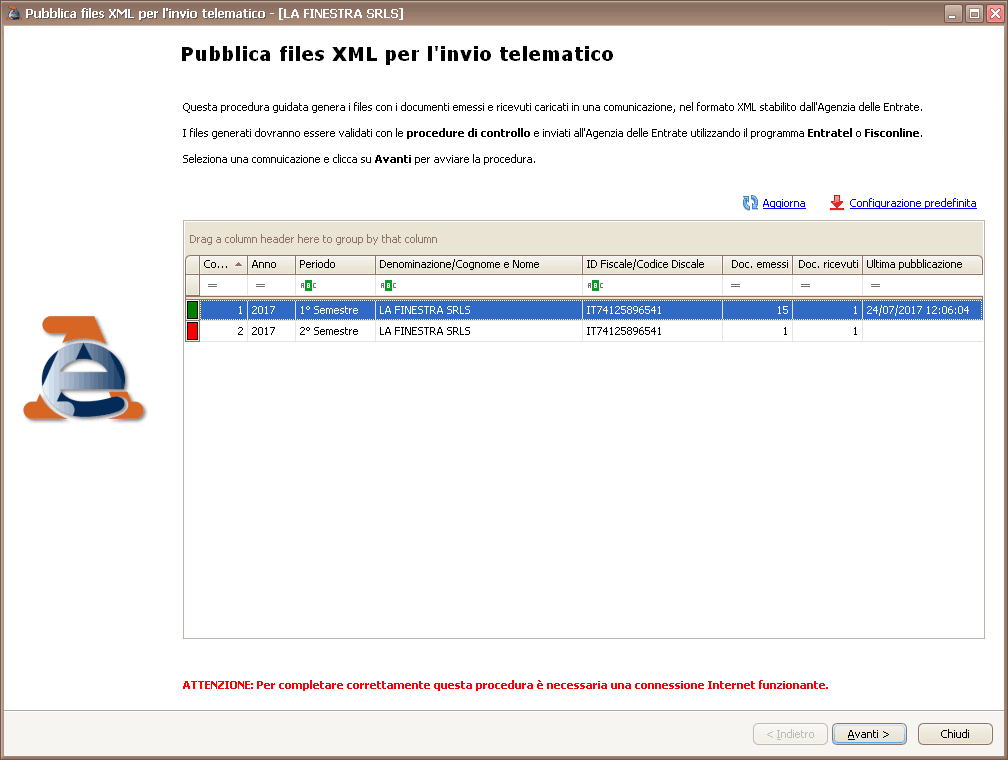Click the Aggiorna refresh arrows icon
Screen dimensions: 1008x760
(750, 203)
